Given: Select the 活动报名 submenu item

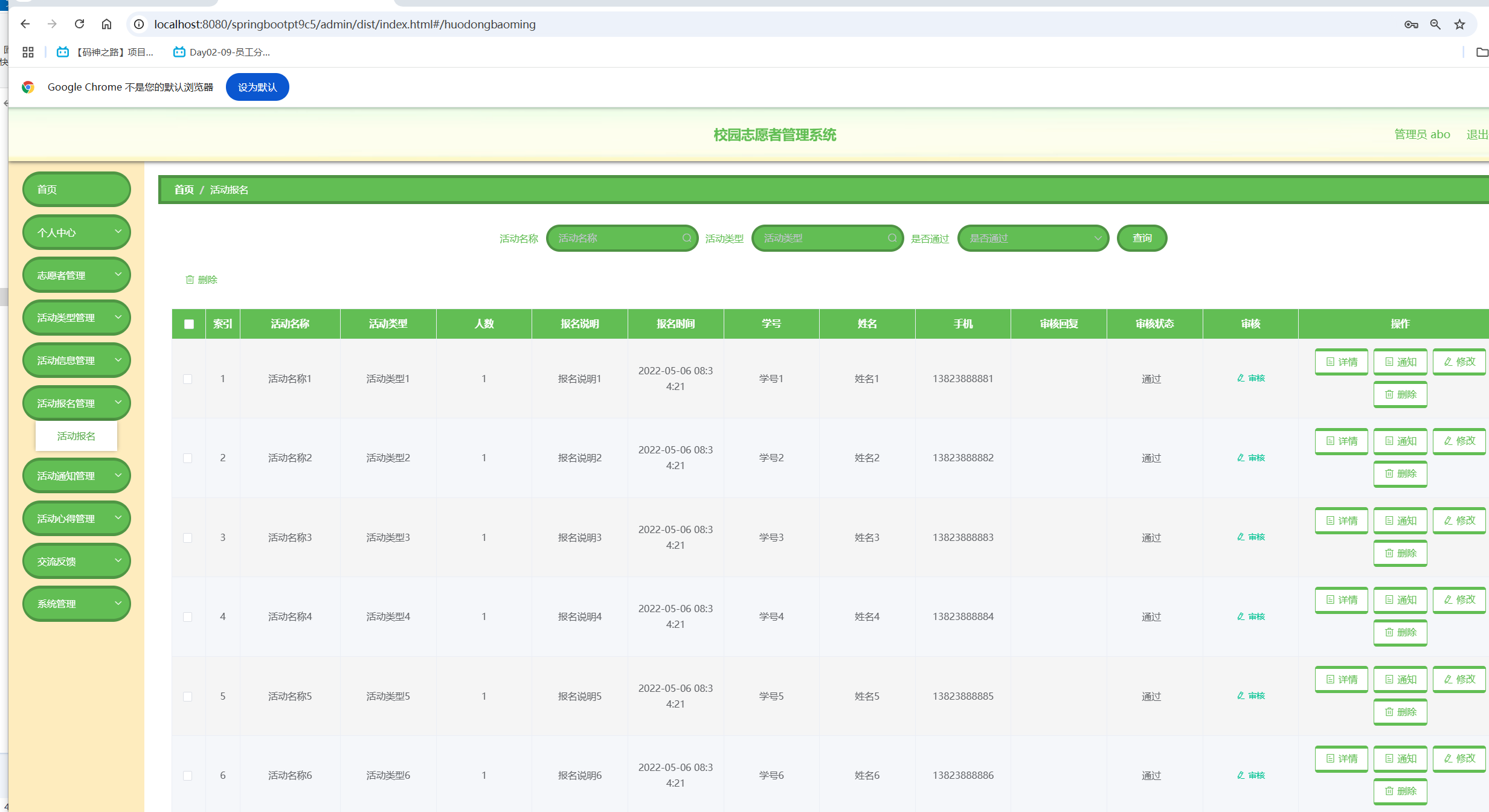Looking at the screenshot, I should tap(76, 436).
